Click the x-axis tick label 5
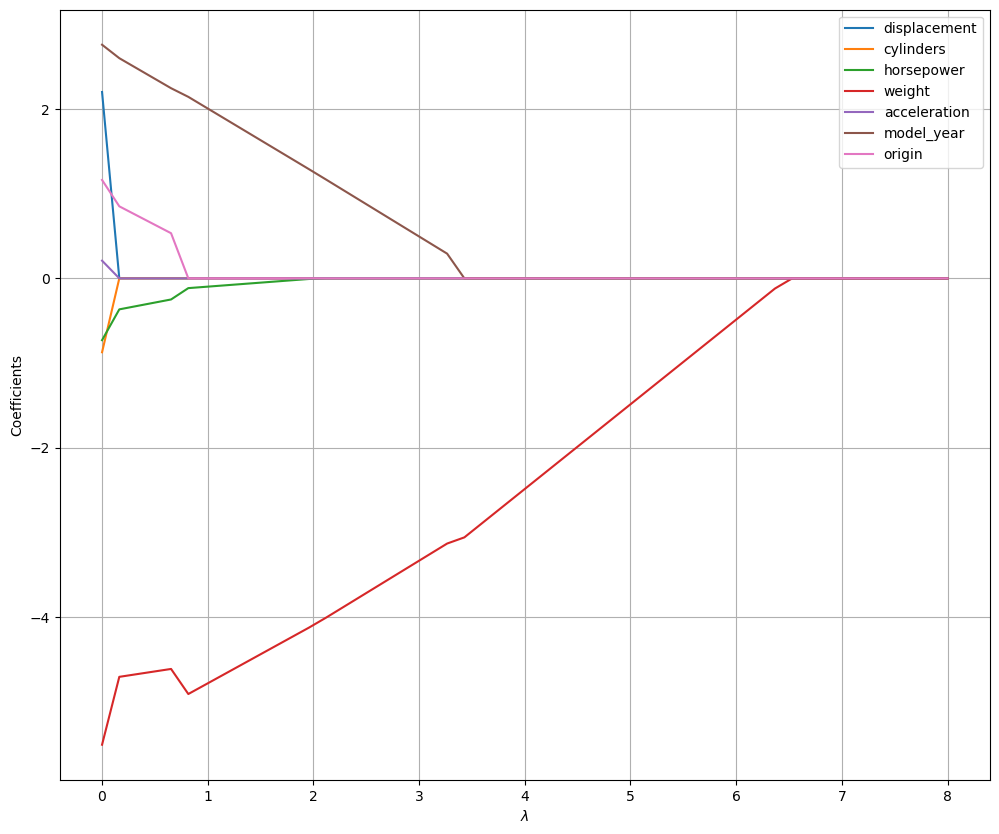Screen dimensions: 999x834 [630, 797]
